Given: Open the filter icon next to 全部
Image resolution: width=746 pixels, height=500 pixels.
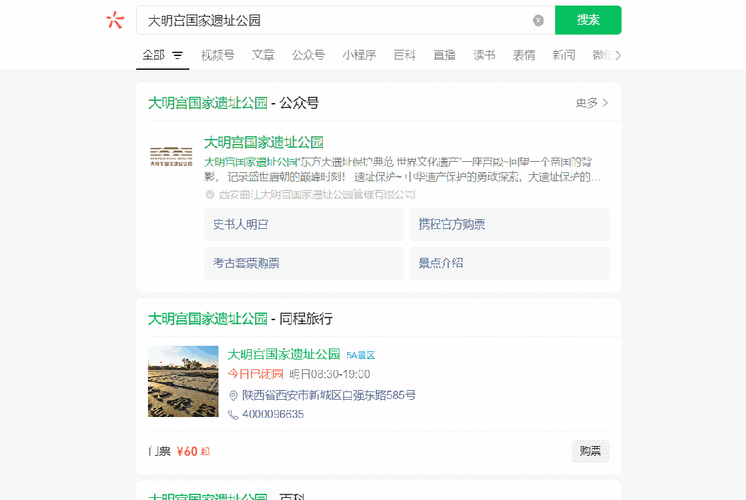Looking at the screenshot, I should [177, 56].
